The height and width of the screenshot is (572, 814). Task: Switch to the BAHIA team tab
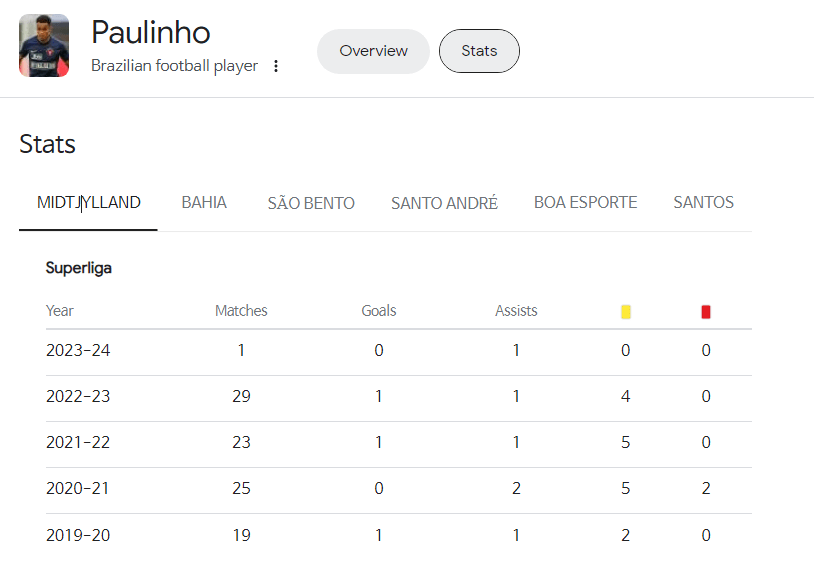(204, 202)
